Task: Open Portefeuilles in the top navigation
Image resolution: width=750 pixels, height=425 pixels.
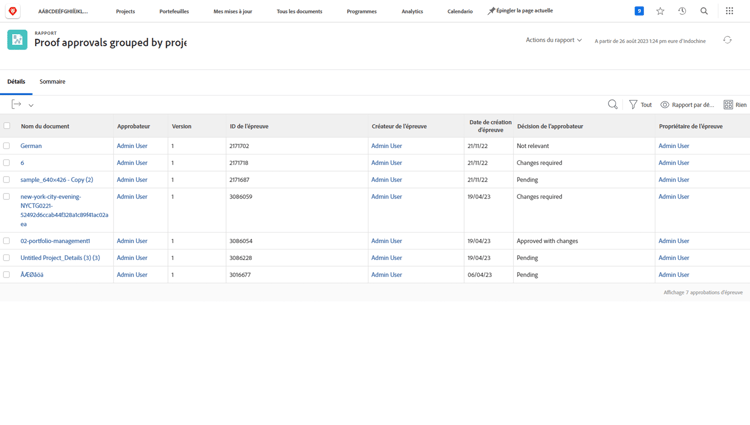Action: pyautogui.click(x=174, y=11)
